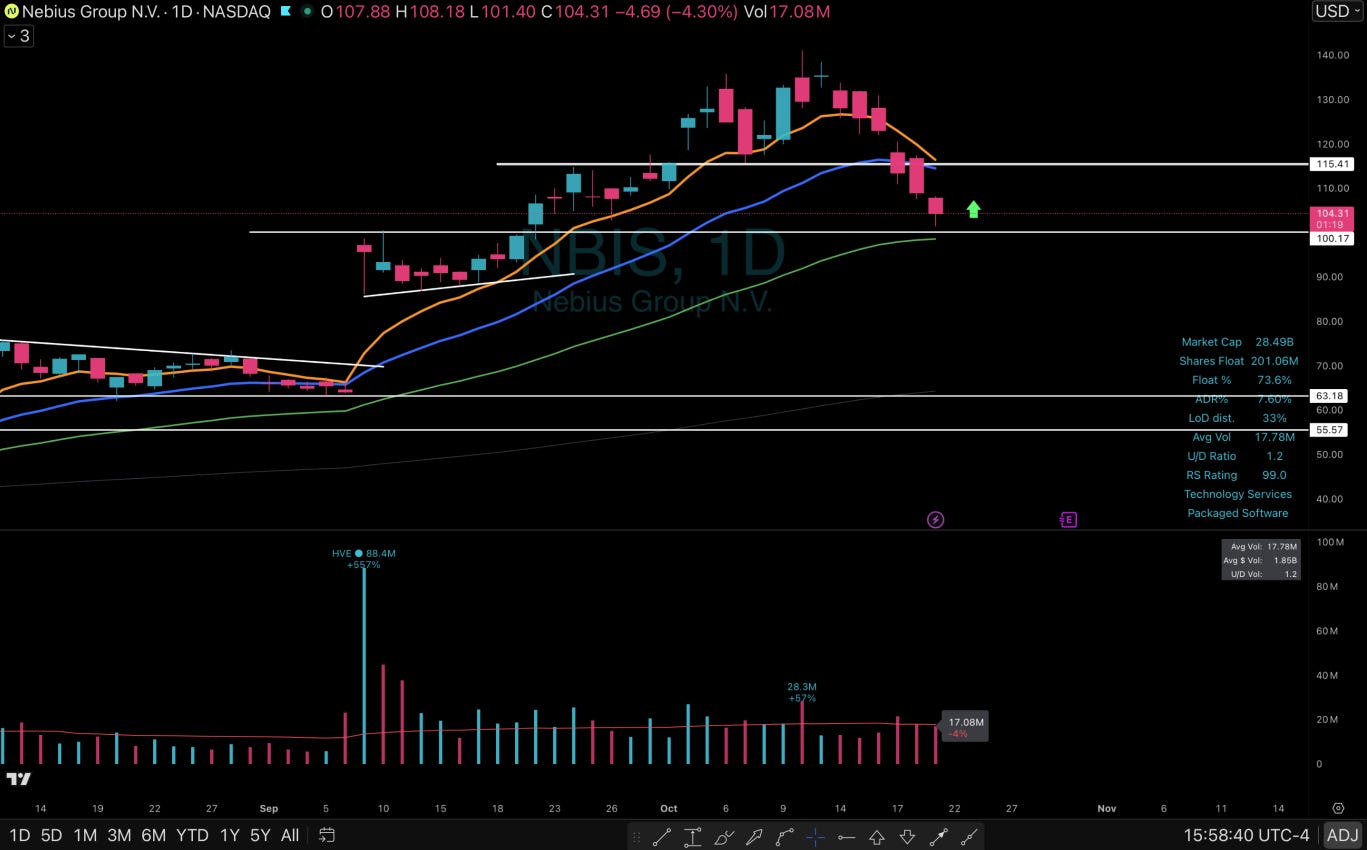The height and width of the screenshot is (850, 1367).
Task: Click the Market Cap 28.49B stat
Action: click(1237, 342)
